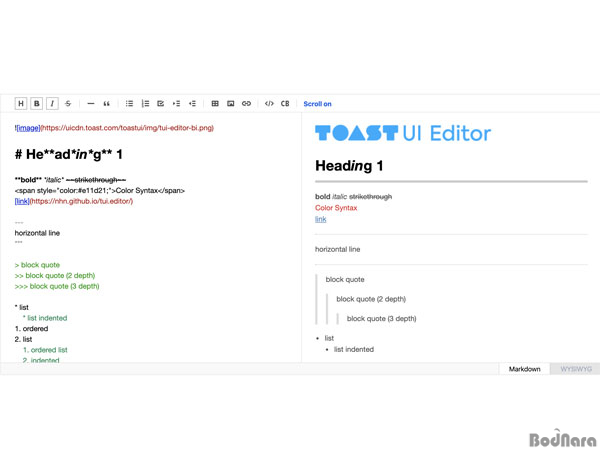Insert a horizontal line via toolbar
Image resolution: width=600 pixels, height=450 pixels.
pos(91,103)
